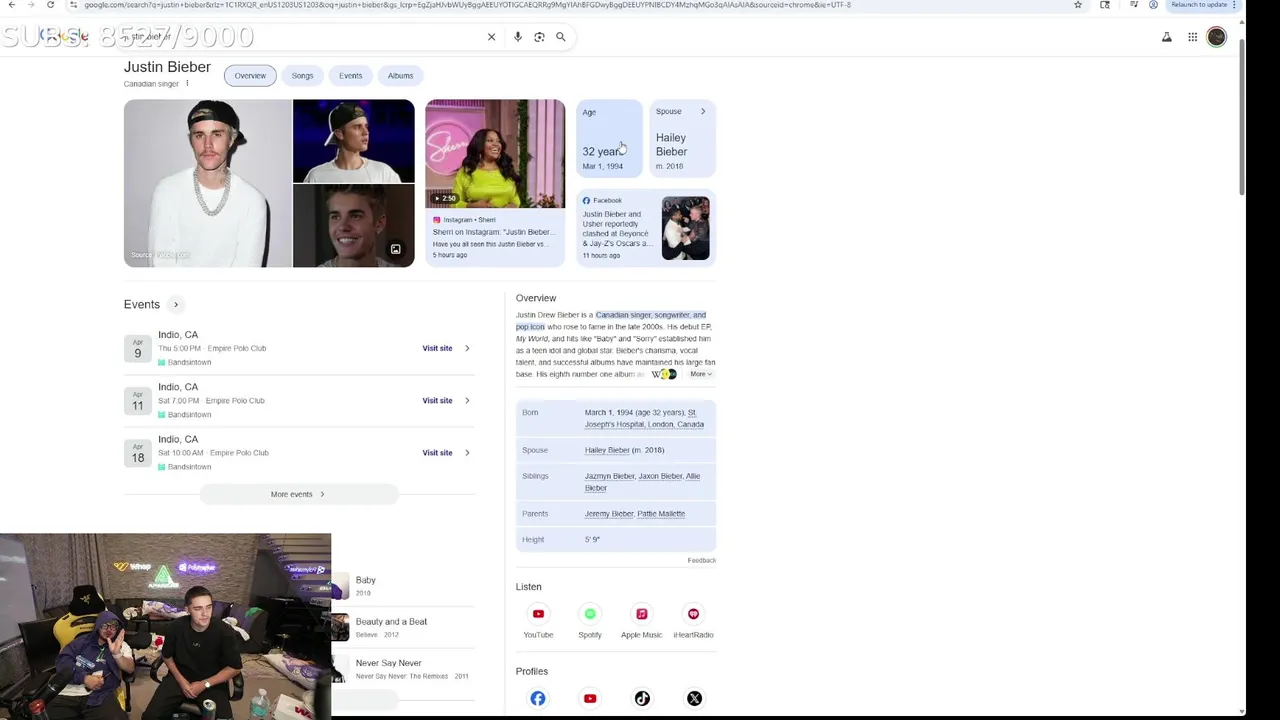
Task: Open the Jazmyn Bieber sibling link
Action: pyautogui.click(x=609, y=476)
